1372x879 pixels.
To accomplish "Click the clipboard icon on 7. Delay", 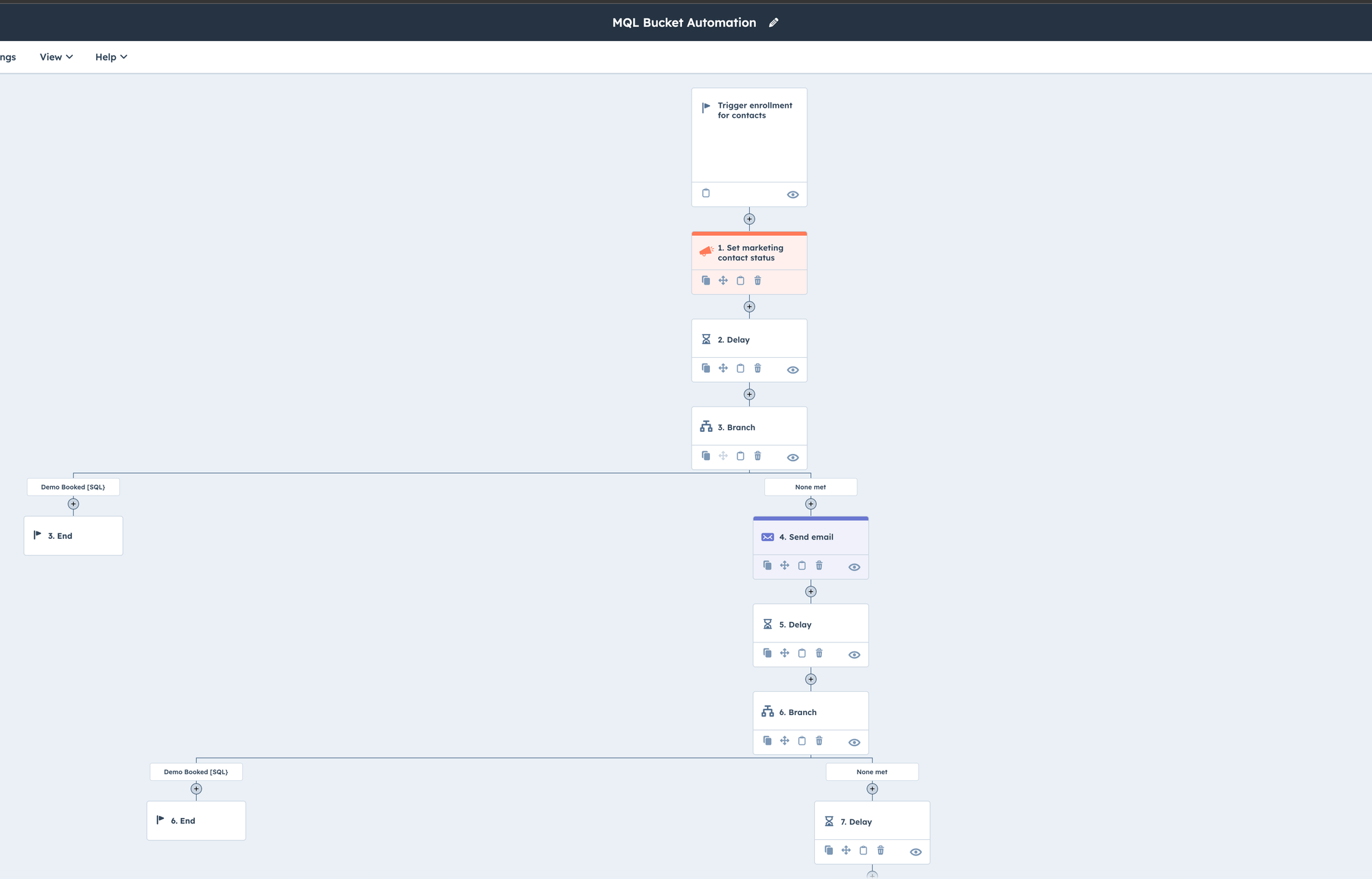I will (863, 850).
